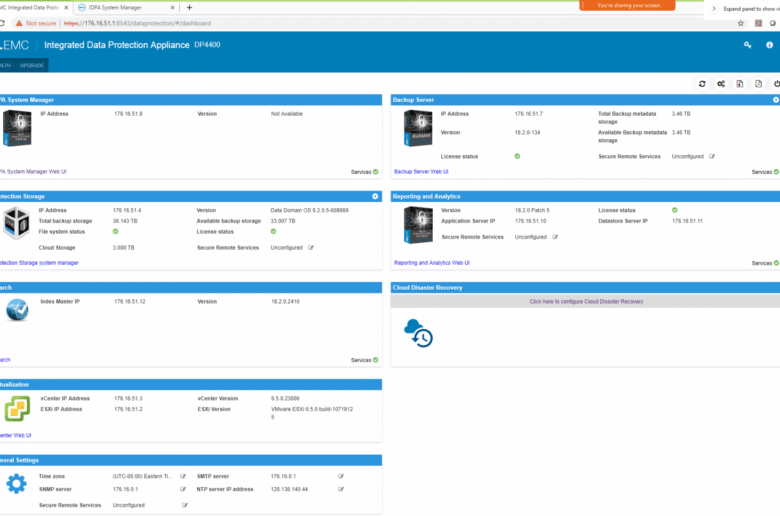Click the first document icon beside the cogs
Image resolution: width=780 pixels, height=516 pixels.
click(x=740, y=84)
